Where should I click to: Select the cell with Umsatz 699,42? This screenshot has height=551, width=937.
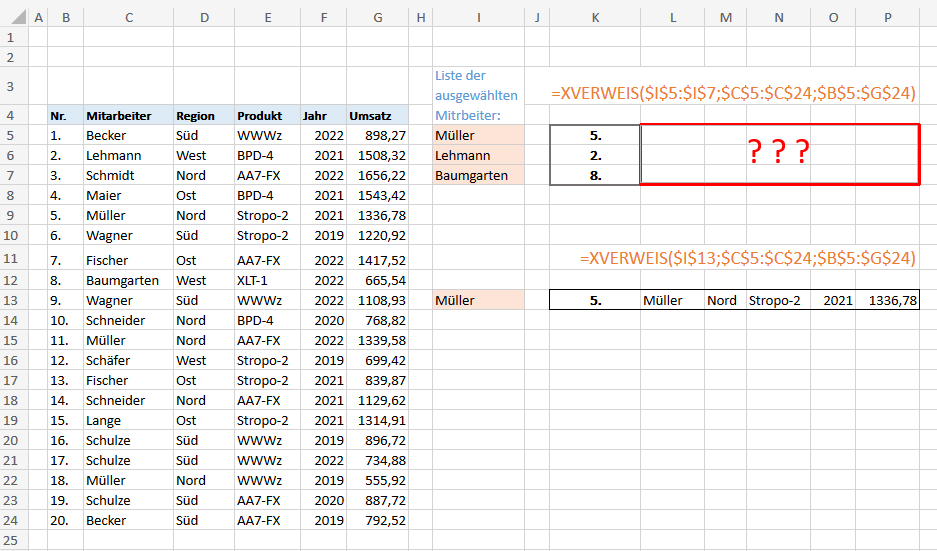(x=378, y=360)
